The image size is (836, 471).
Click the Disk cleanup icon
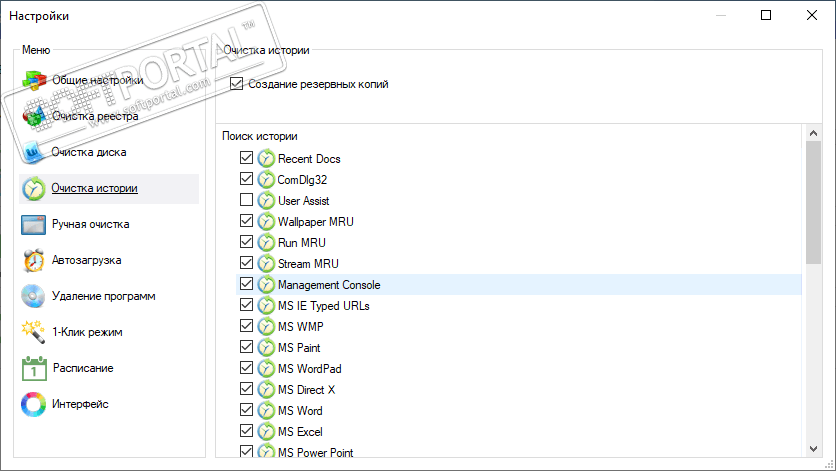(x=35, y=152)
